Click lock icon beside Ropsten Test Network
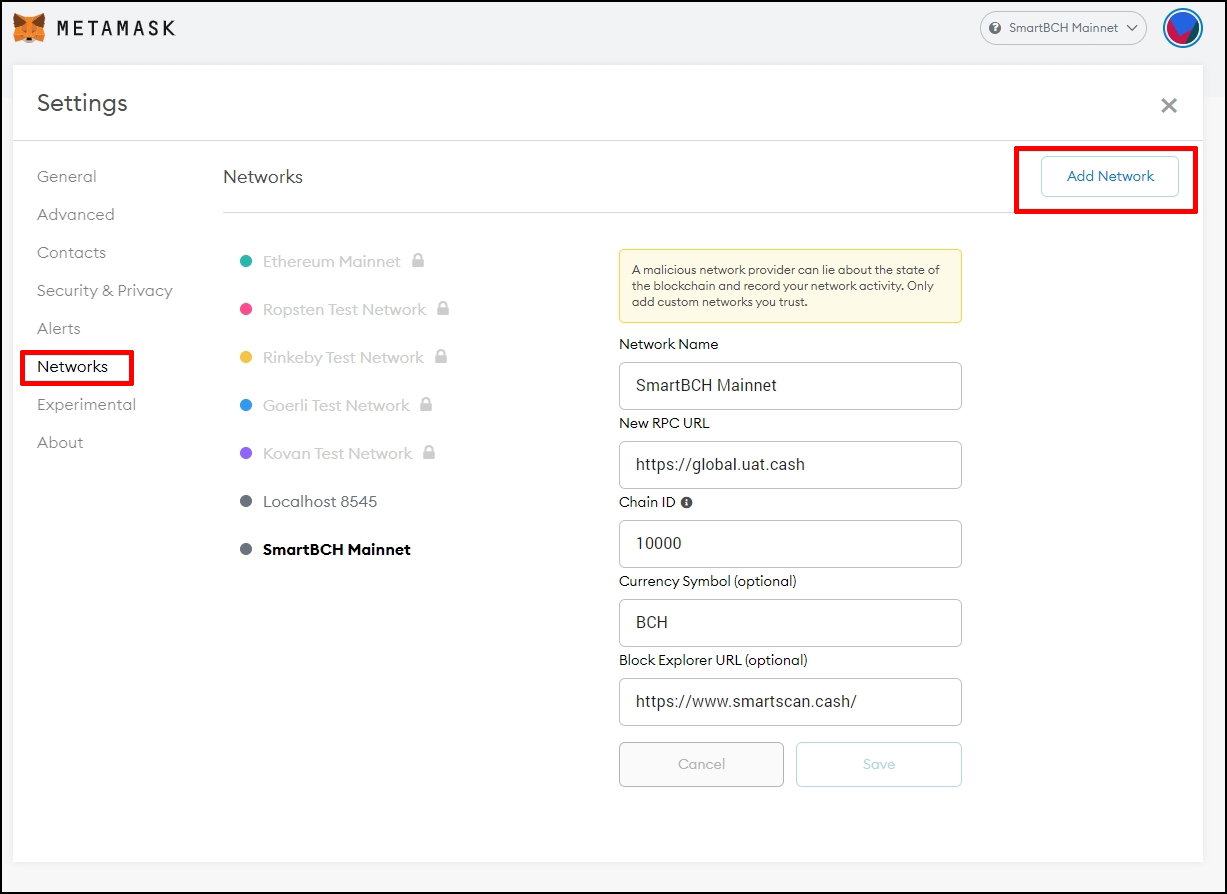 443,309
